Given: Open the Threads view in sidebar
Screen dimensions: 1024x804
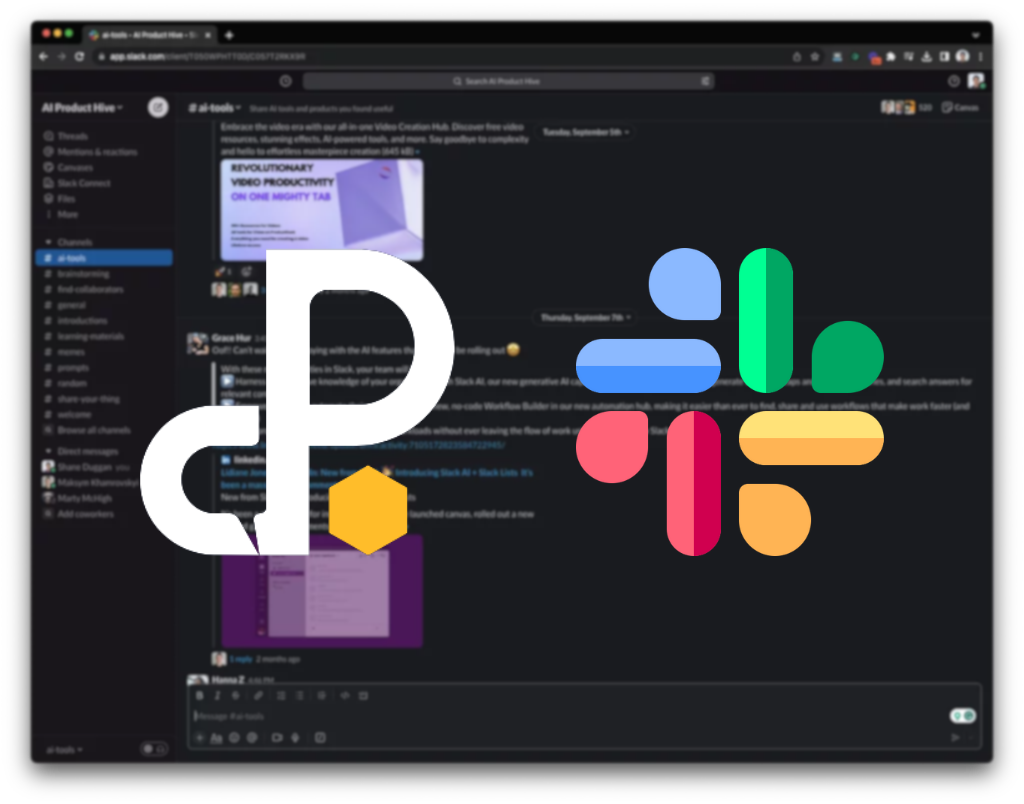Looking at the screenshot, I should [x=65, y=136].
